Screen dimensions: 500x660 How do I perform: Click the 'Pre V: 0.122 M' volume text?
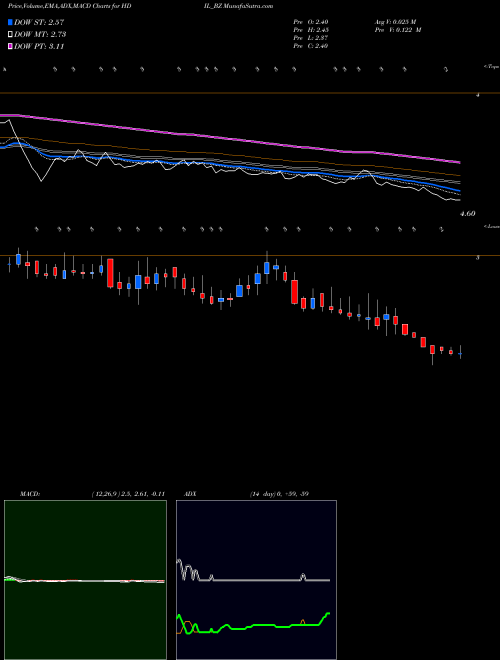click(400, 30)
